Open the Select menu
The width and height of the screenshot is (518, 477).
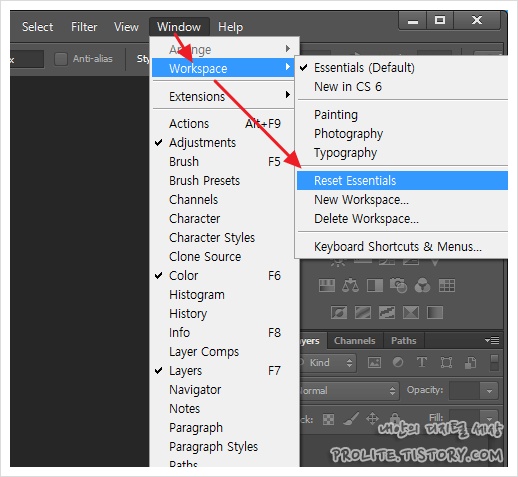tap(38, 27)
